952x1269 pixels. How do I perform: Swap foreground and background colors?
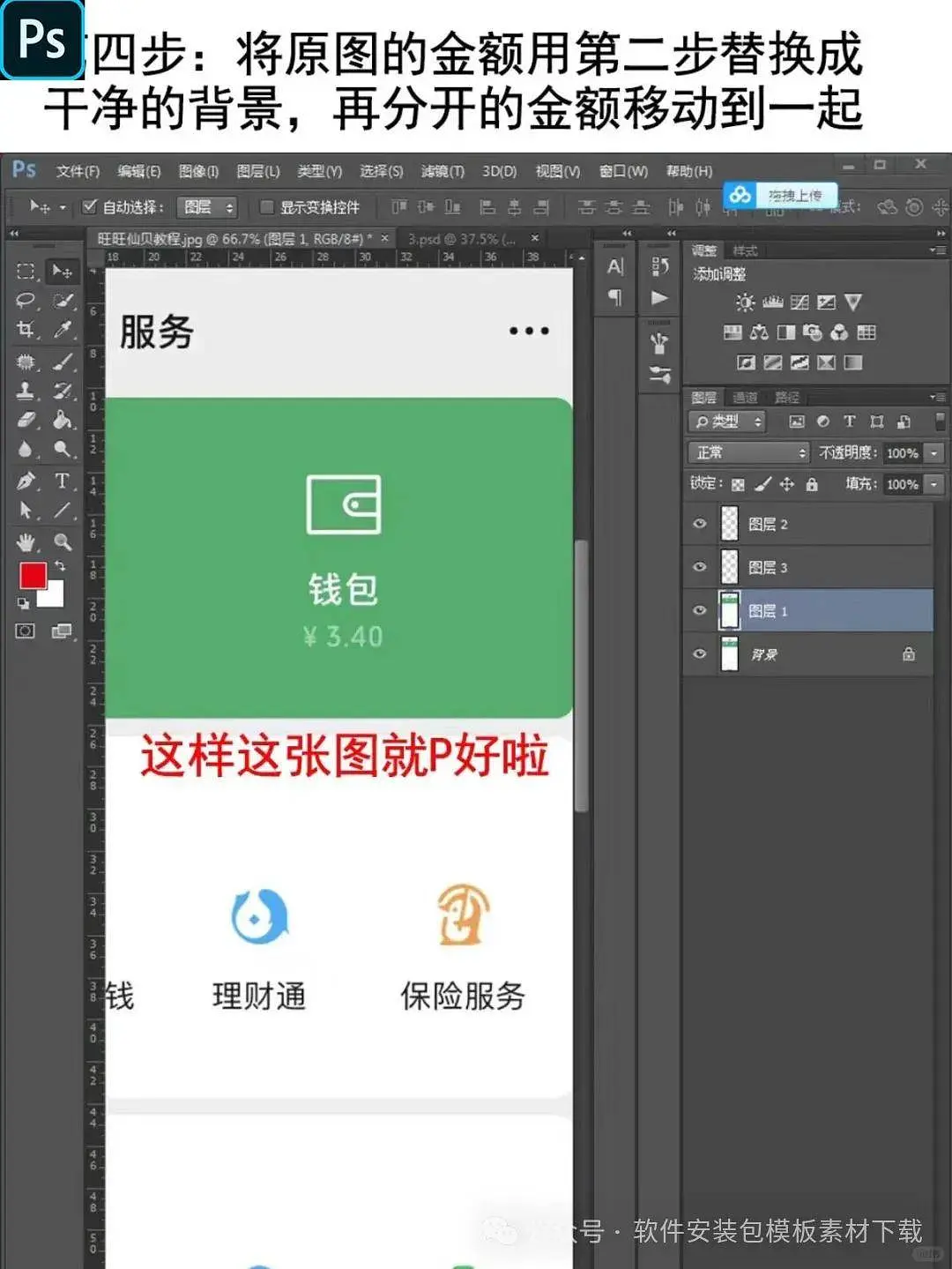pyautogui.click(x=60, y=565)
